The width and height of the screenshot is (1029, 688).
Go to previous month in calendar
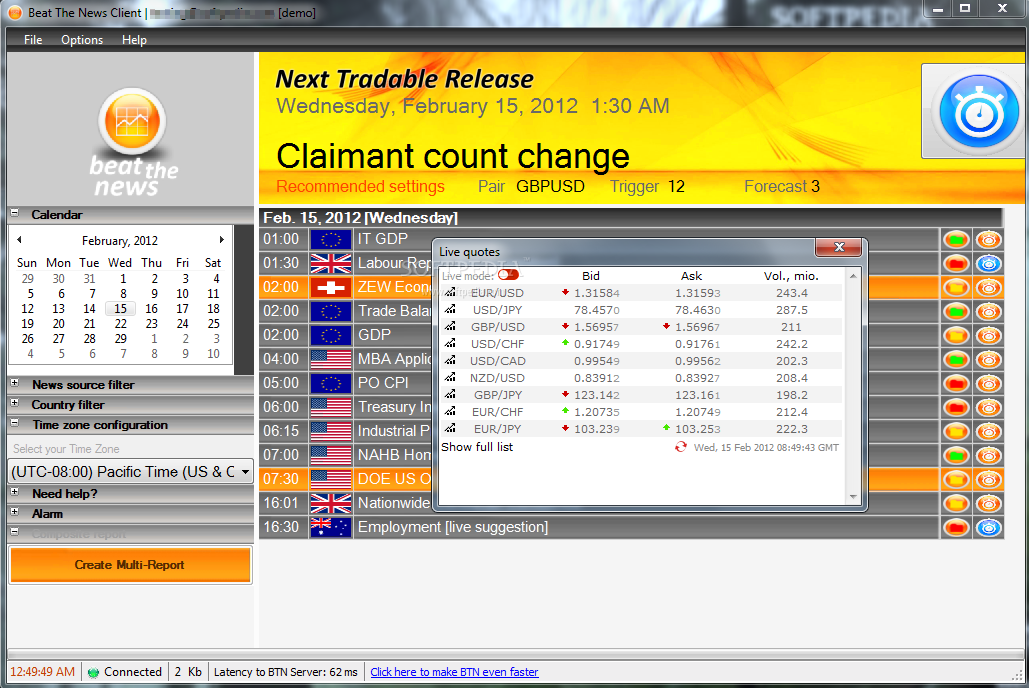coord(19,240)
